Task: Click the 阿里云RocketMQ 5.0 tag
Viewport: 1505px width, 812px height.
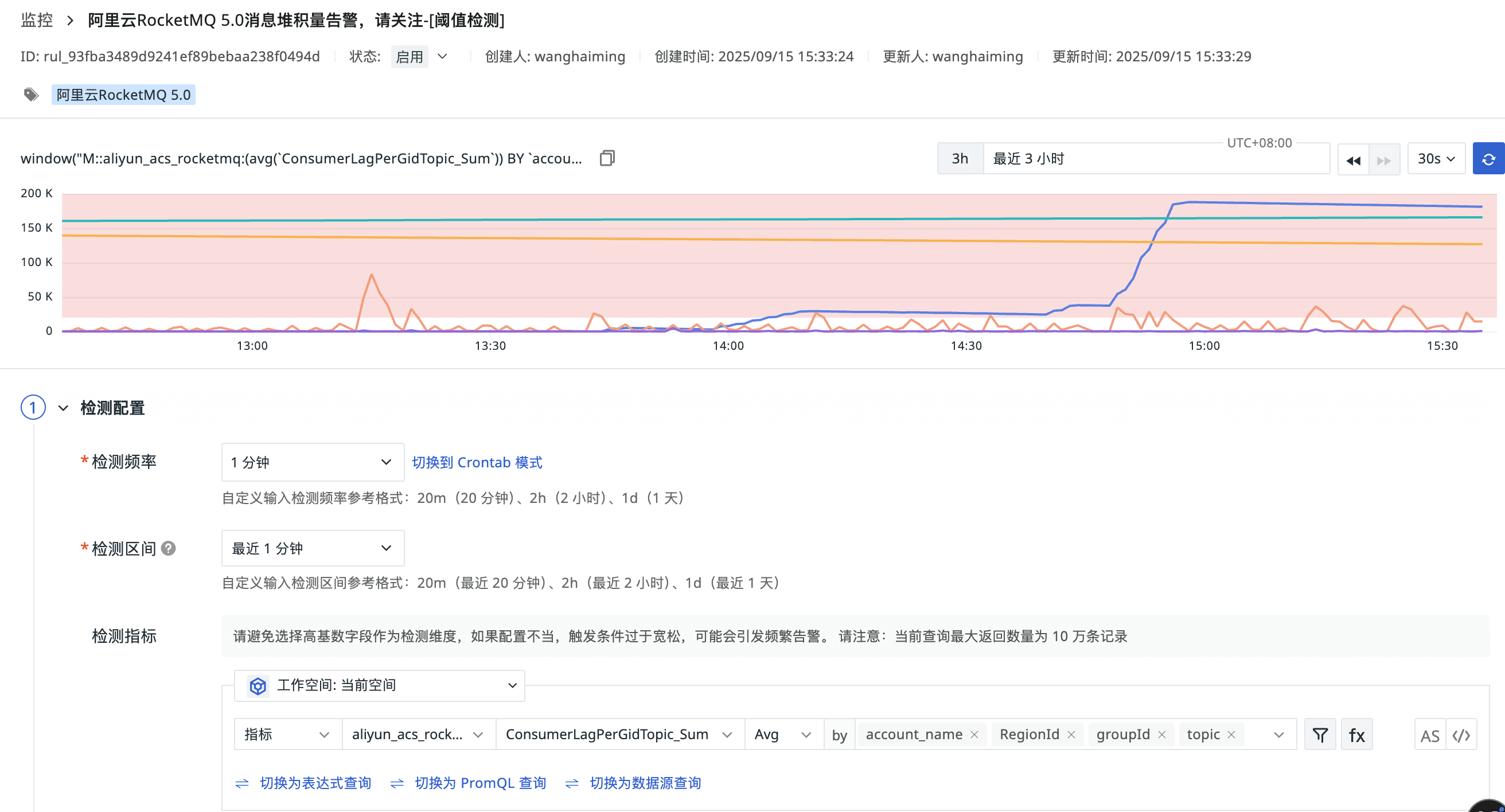Action: [123, 95]
